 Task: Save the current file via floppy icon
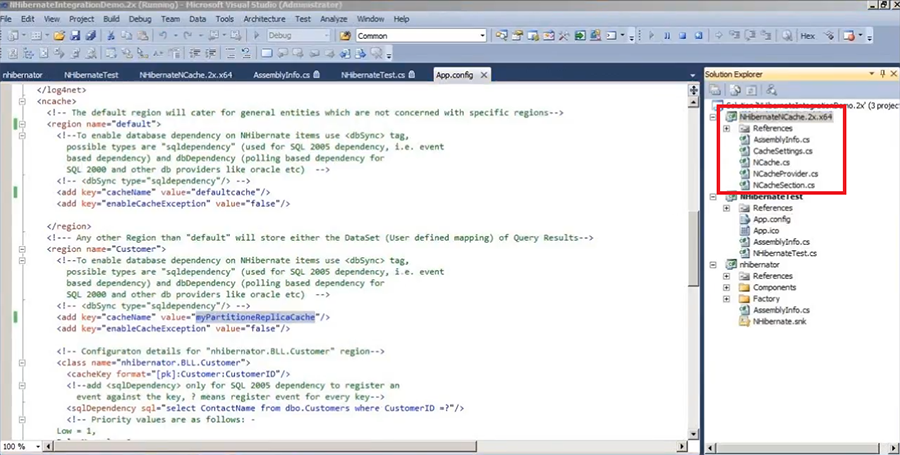(75, 36)
